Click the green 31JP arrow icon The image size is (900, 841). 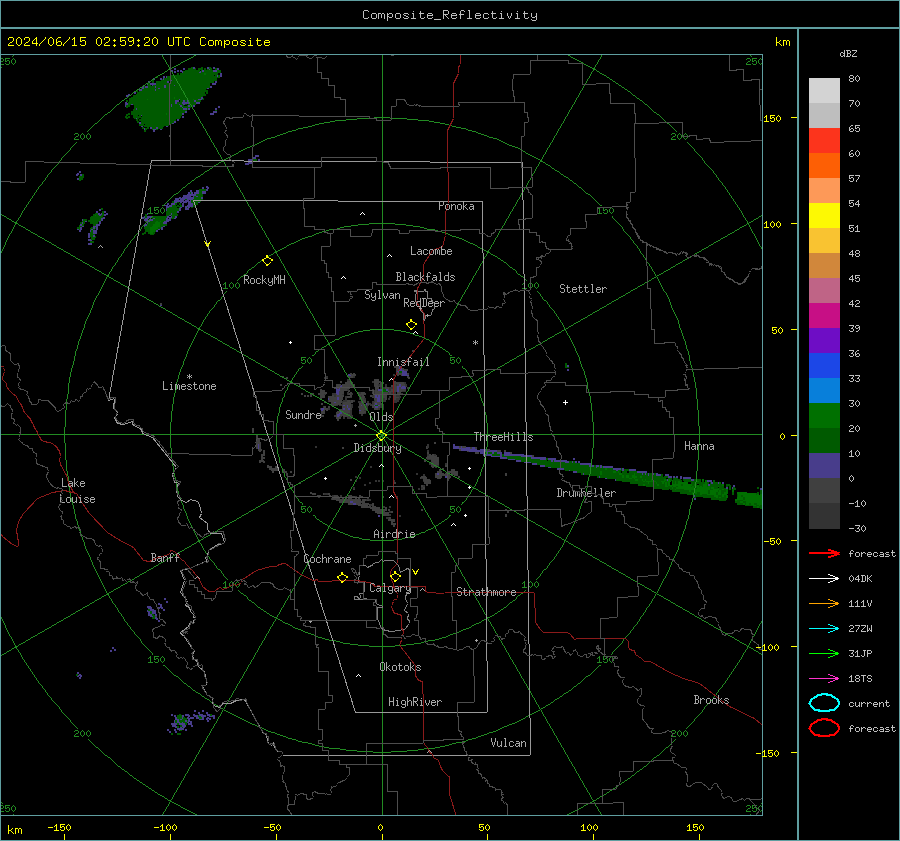tap(824, 653)
